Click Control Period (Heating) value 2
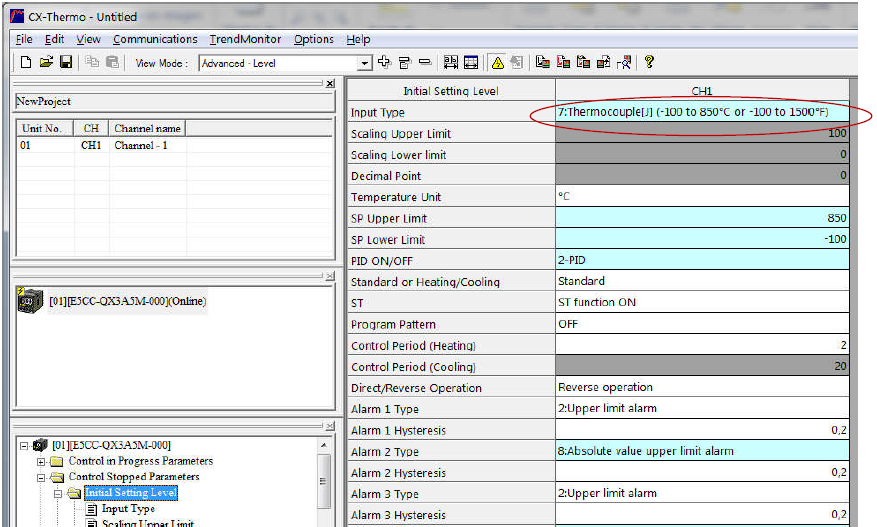This screenshot has width=877, height=527. 702,345
